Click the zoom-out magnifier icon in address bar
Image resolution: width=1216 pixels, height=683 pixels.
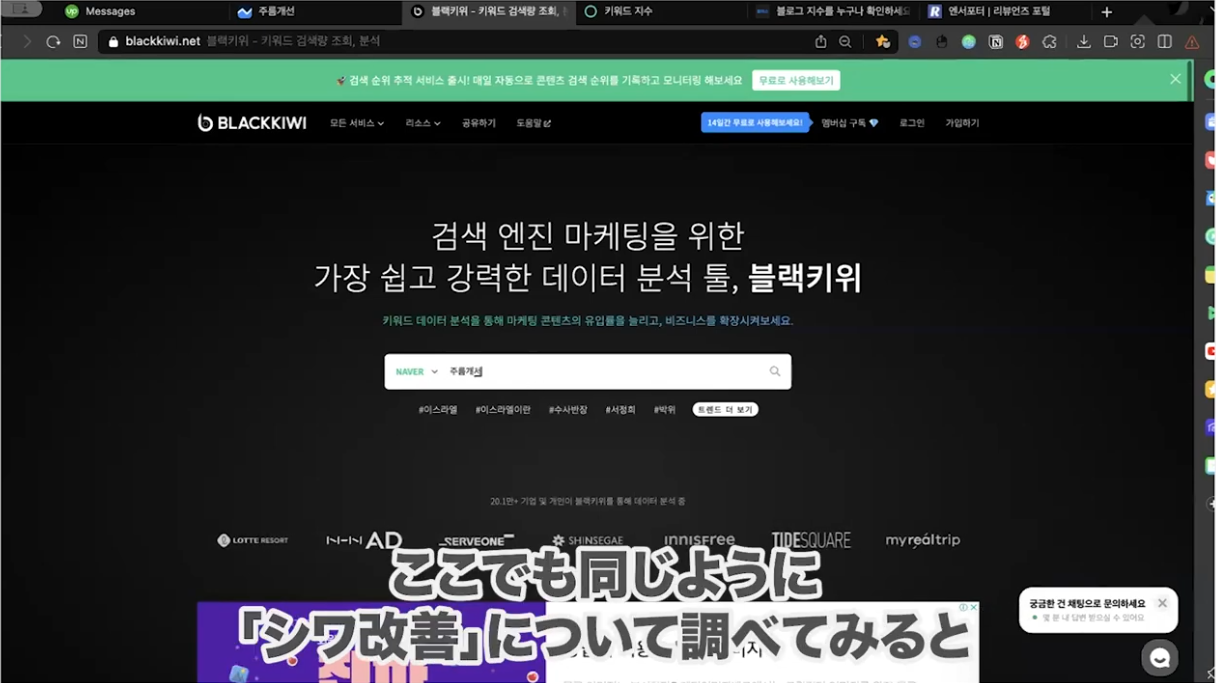coord(845,42)
